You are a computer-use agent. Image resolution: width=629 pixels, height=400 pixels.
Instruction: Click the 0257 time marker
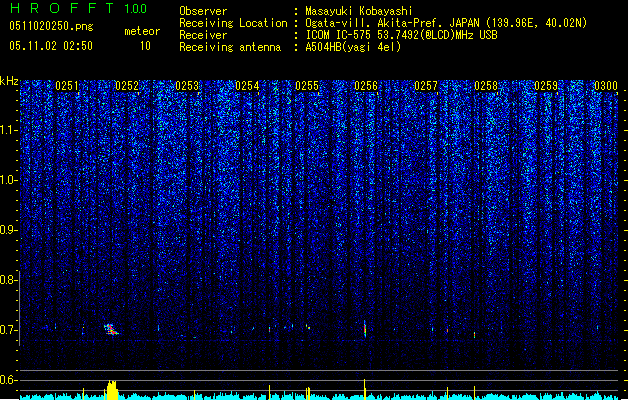(x=426, y=86)
